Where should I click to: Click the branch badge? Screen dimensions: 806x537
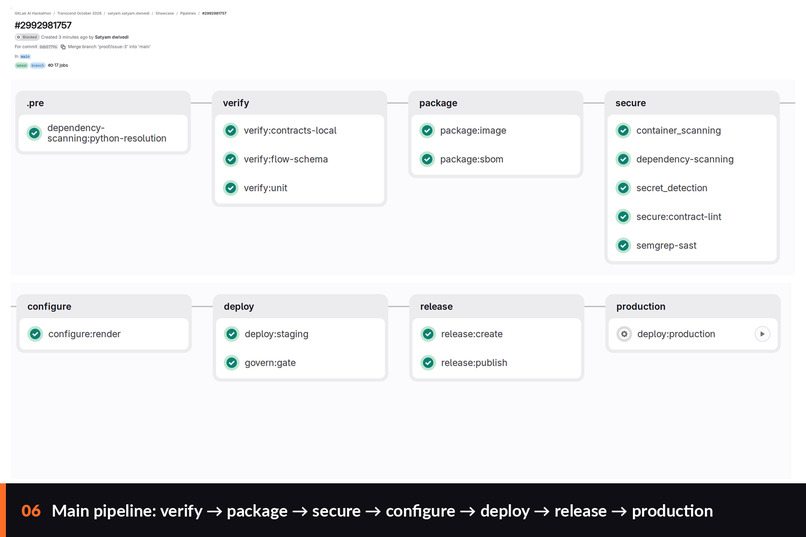[38, 65]
